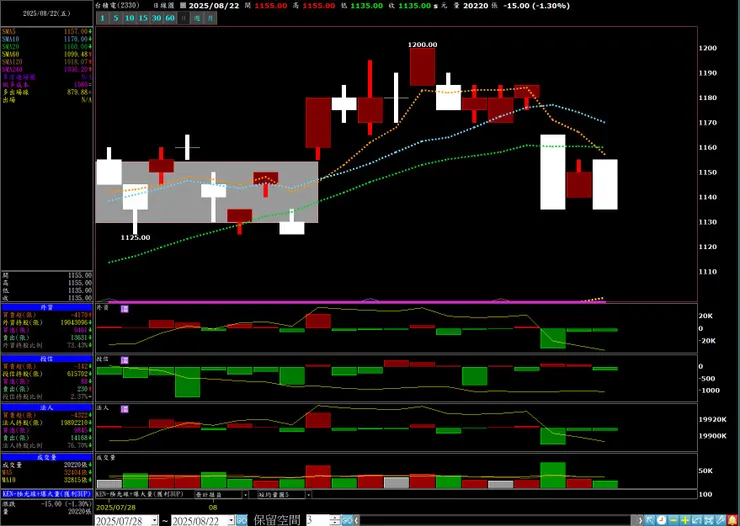Click the red alert bell icon
This screenshot has width=740, height=526.
click(x=732, y=520)
